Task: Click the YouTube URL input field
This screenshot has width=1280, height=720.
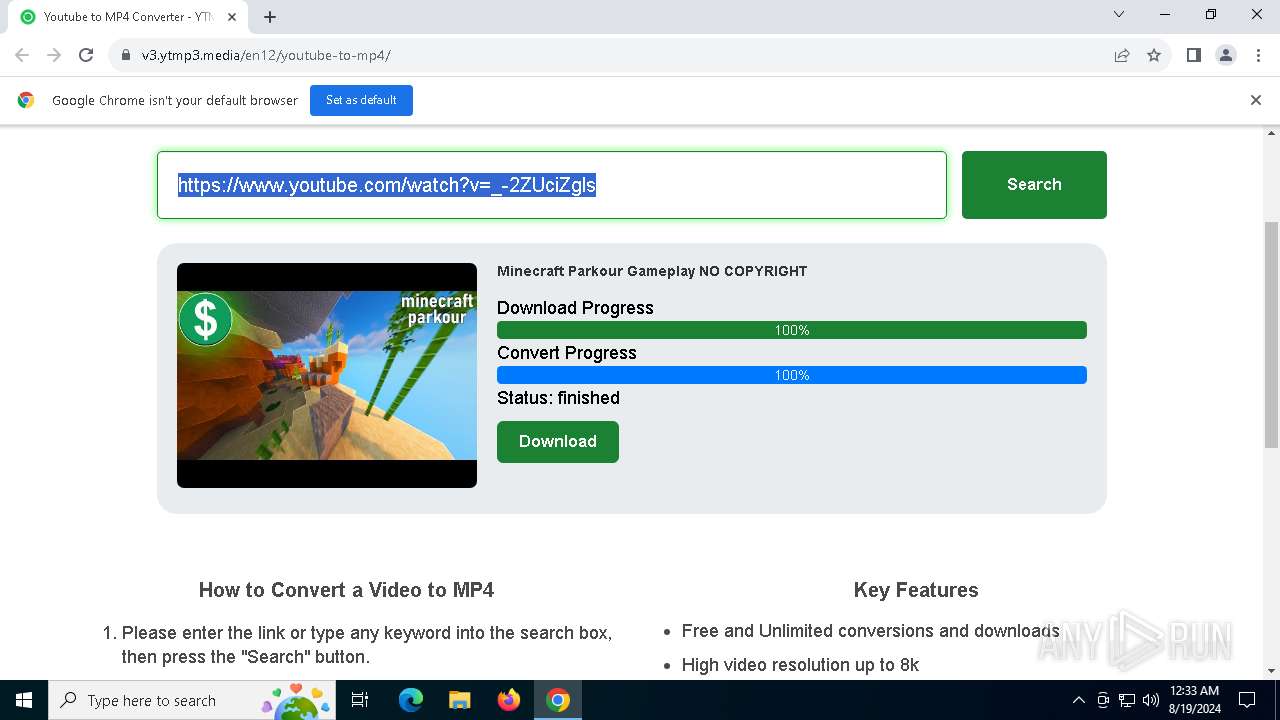Action: pyautogui.click(x=552, y=185)
